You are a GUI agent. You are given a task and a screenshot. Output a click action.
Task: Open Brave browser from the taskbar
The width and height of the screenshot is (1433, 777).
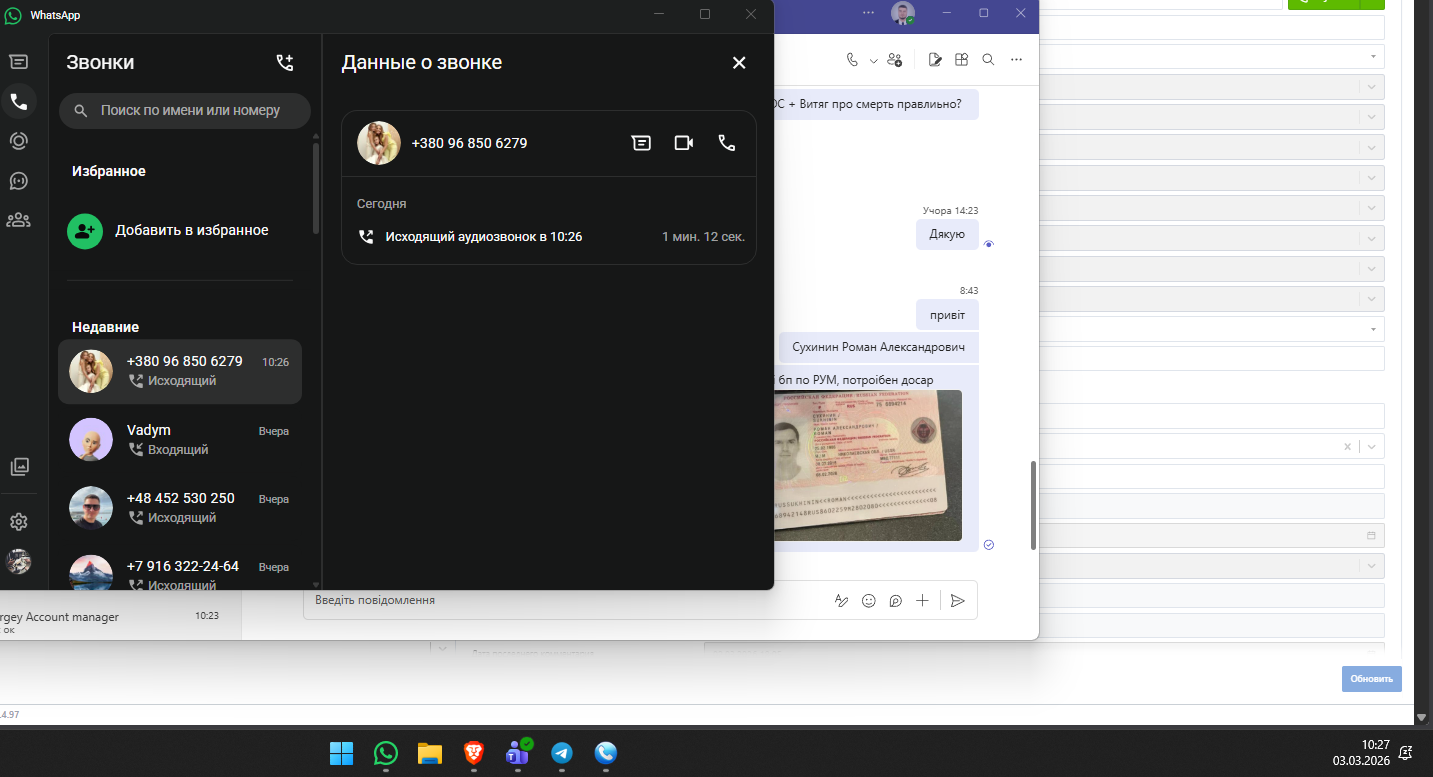coord(474,753)
